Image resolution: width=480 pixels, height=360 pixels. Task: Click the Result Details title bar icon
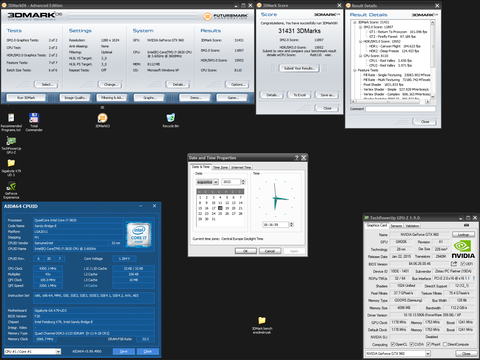[x=348, y=5]
